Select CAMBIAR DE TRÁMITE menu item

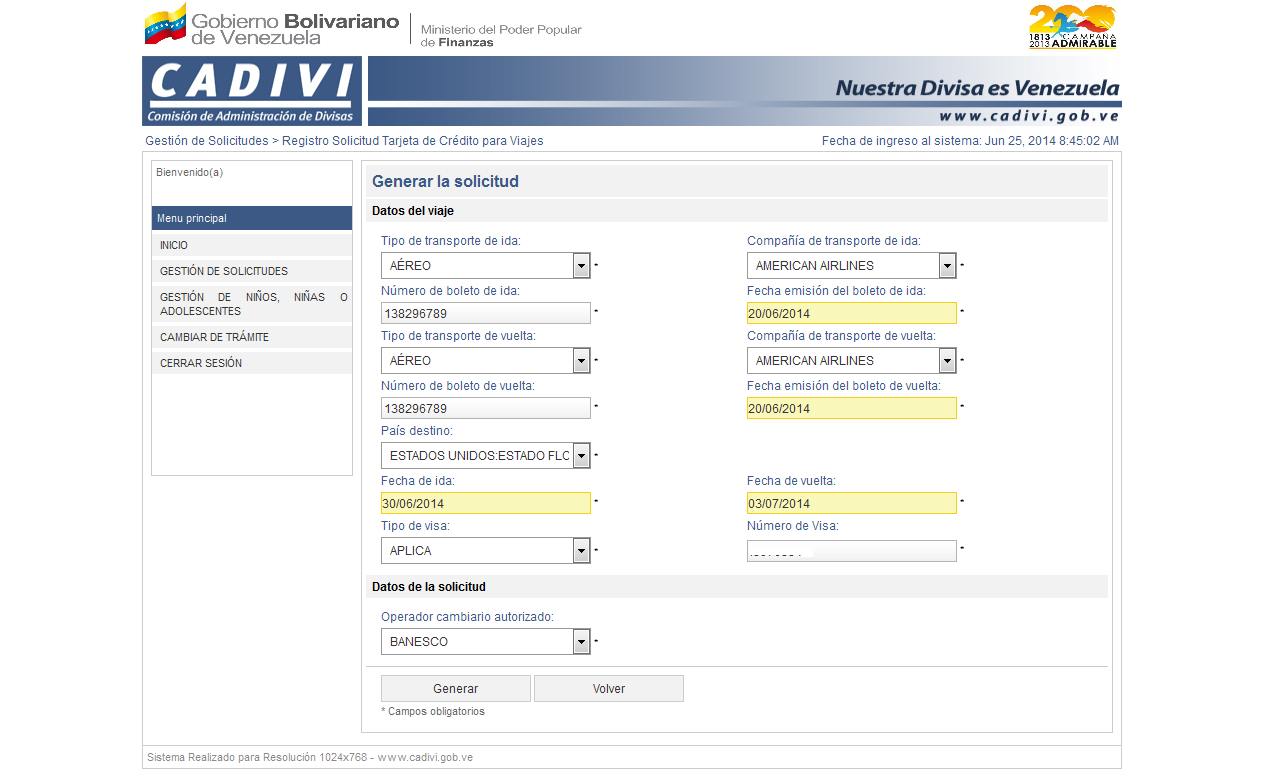(x=252, y=337)
